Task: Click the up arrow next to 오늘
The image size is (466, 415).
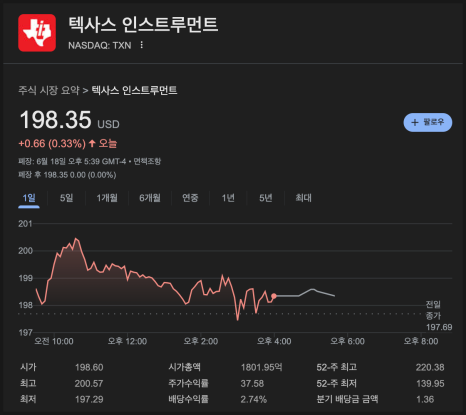Action: 92,144
